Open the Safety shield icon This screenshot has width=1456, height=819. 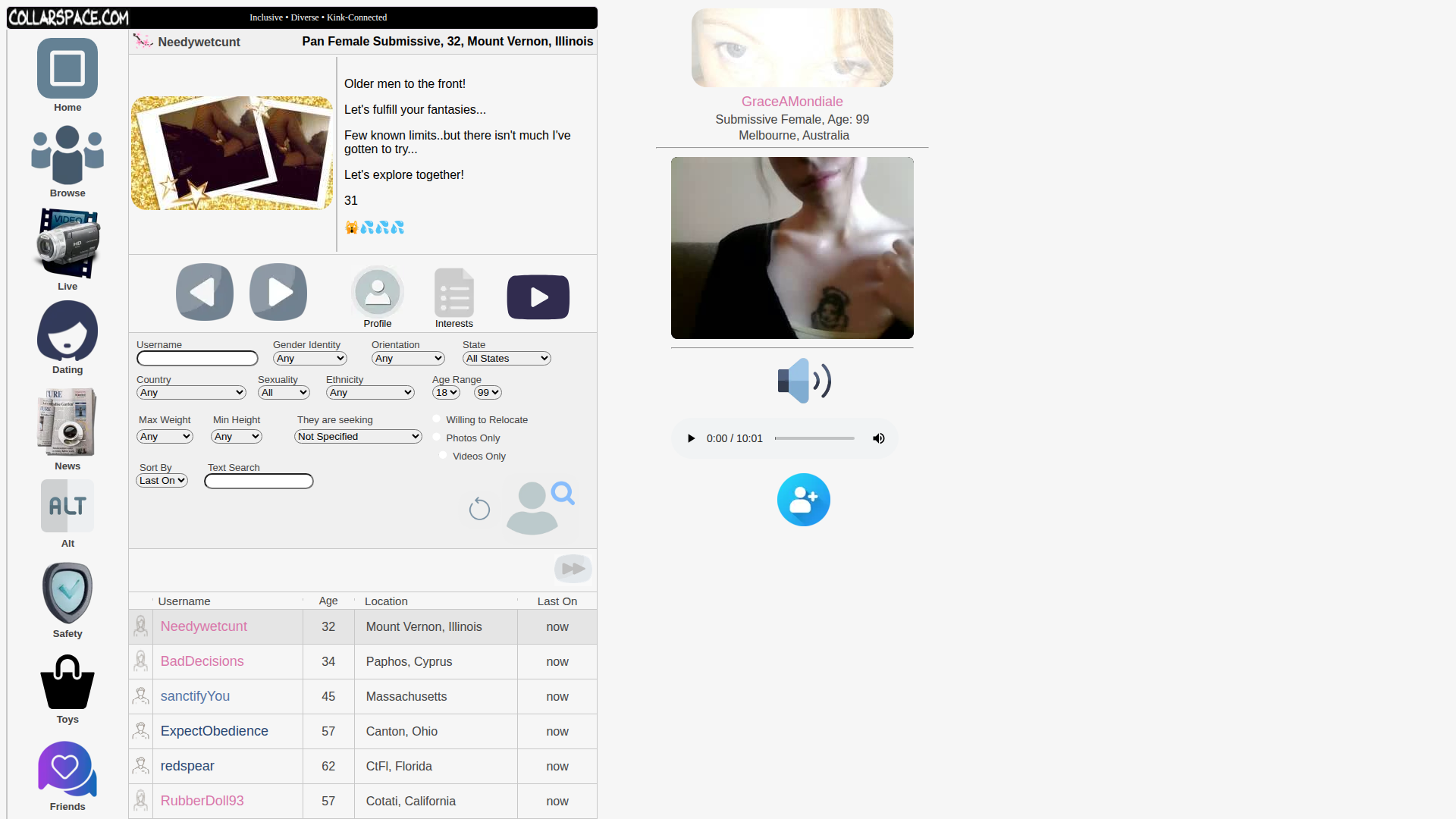67,593
